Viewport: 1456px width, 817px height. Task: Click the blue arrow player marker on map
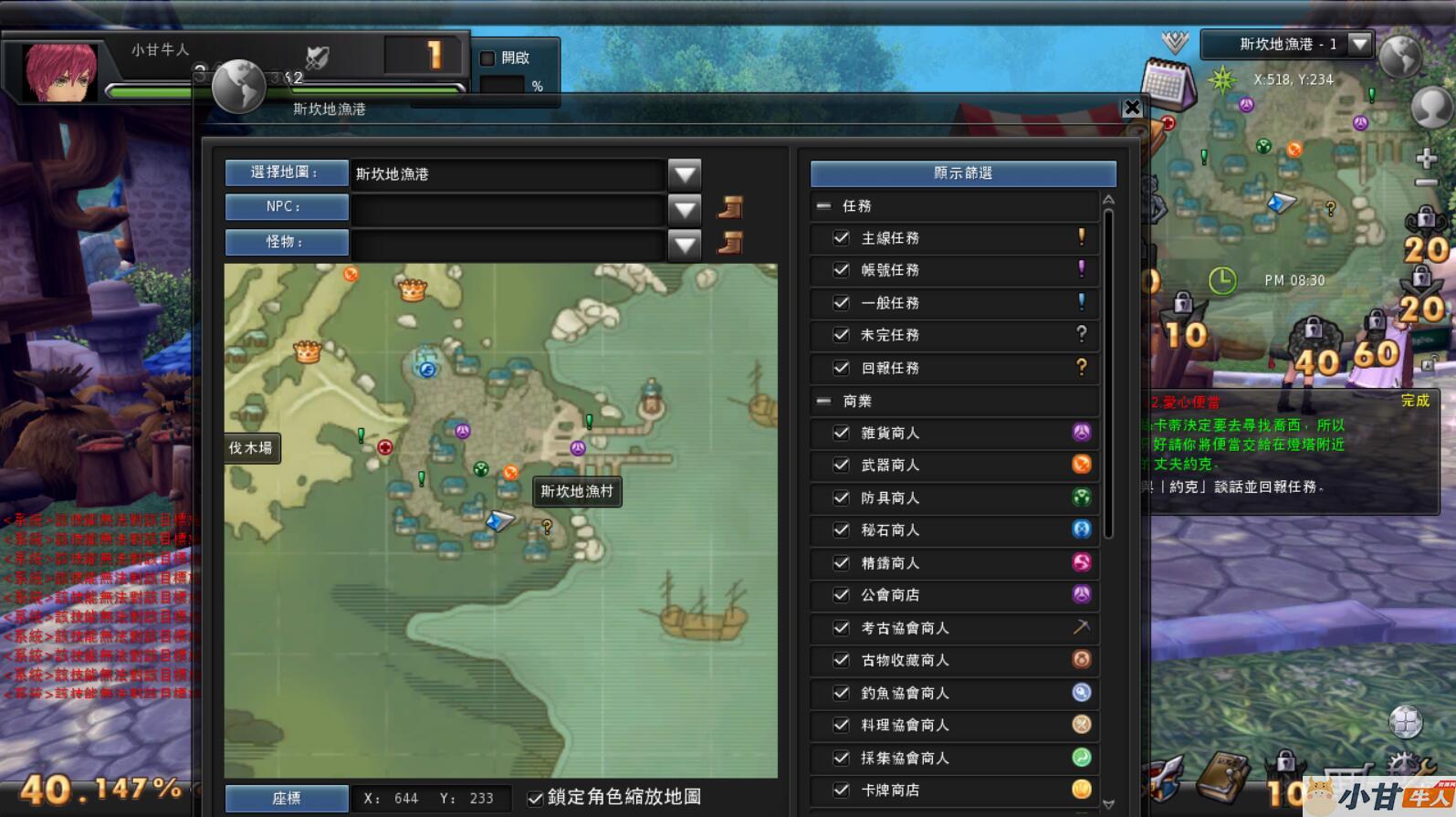(x=499, y=520)
